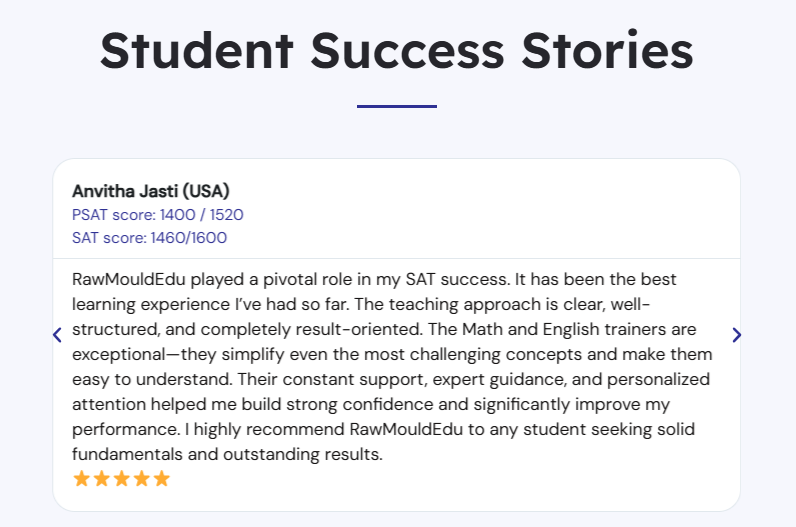Click the word "Stories" in the heading
Image resolution: width=796 pixels, height=527 pixels.
click(608, 49)
